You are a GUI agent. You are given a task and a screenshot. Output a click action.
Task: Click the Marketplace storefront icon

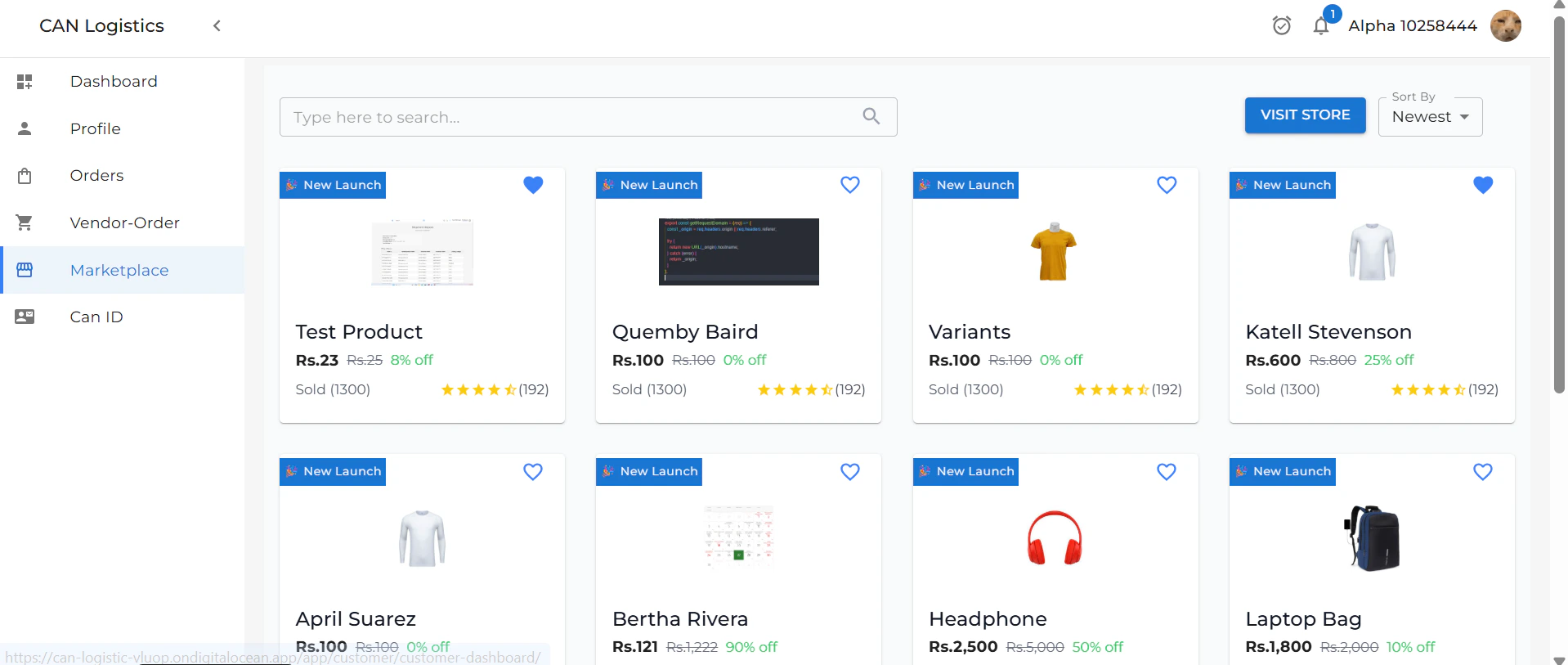[25, 270]
